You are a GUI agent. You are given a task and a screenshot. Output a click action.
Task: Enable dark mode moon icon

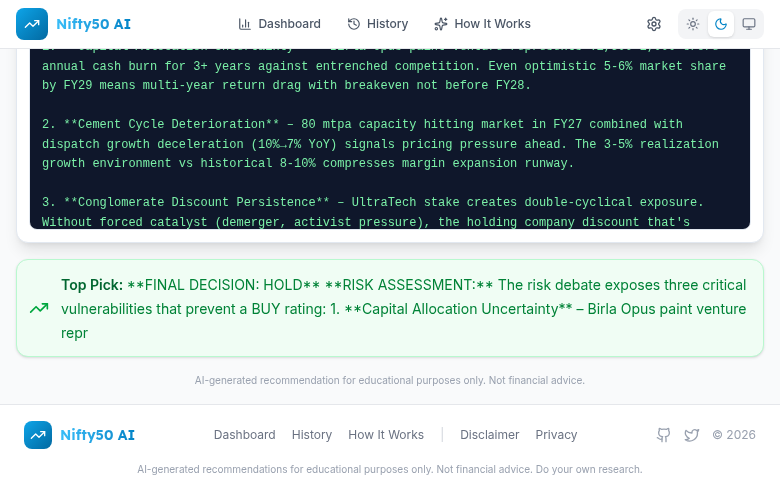[721, 24]
